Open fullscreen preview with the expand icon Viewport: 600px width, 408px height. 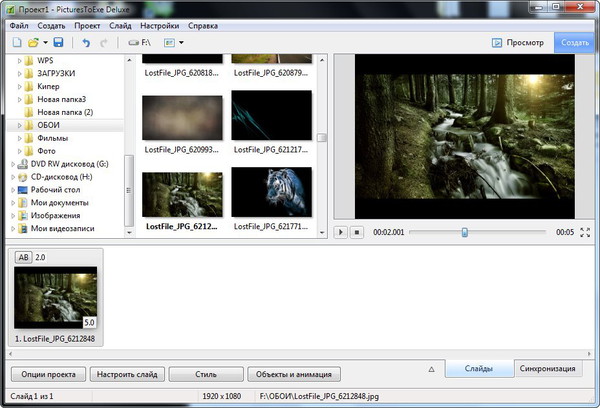585,232
